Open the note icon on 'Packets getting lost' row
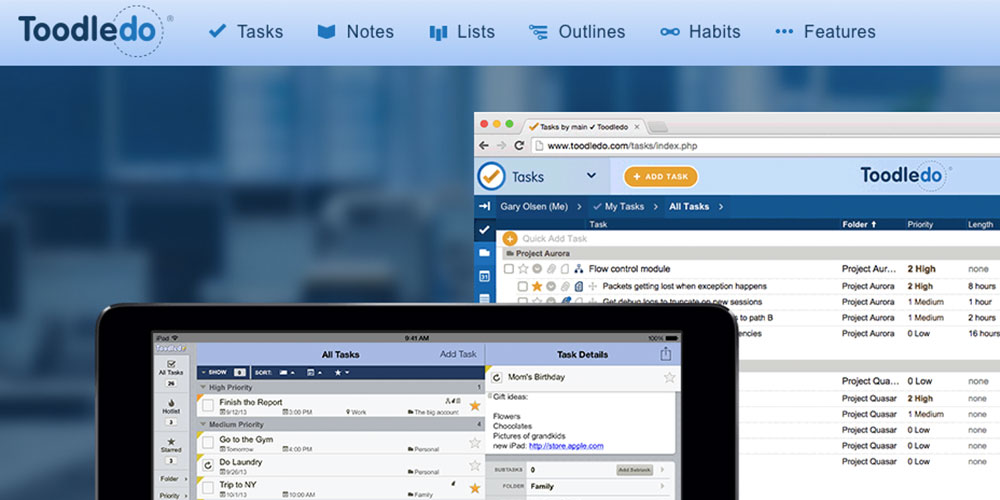This screenshot has width=1000, height=500. point(578,286)
